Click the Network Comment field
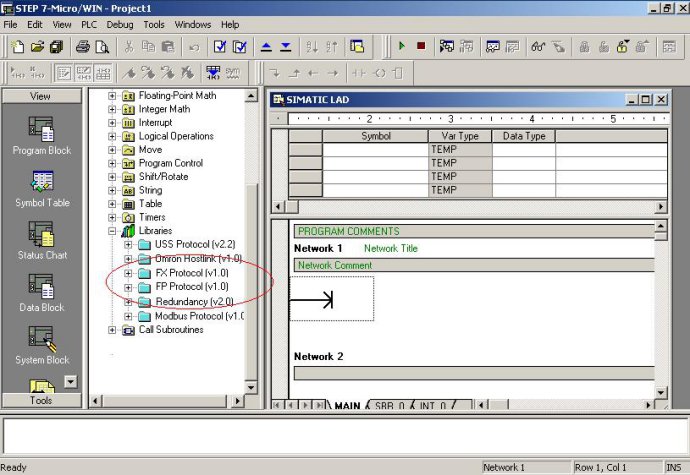This screenshot has height=475, width=690. click(474, 265)
